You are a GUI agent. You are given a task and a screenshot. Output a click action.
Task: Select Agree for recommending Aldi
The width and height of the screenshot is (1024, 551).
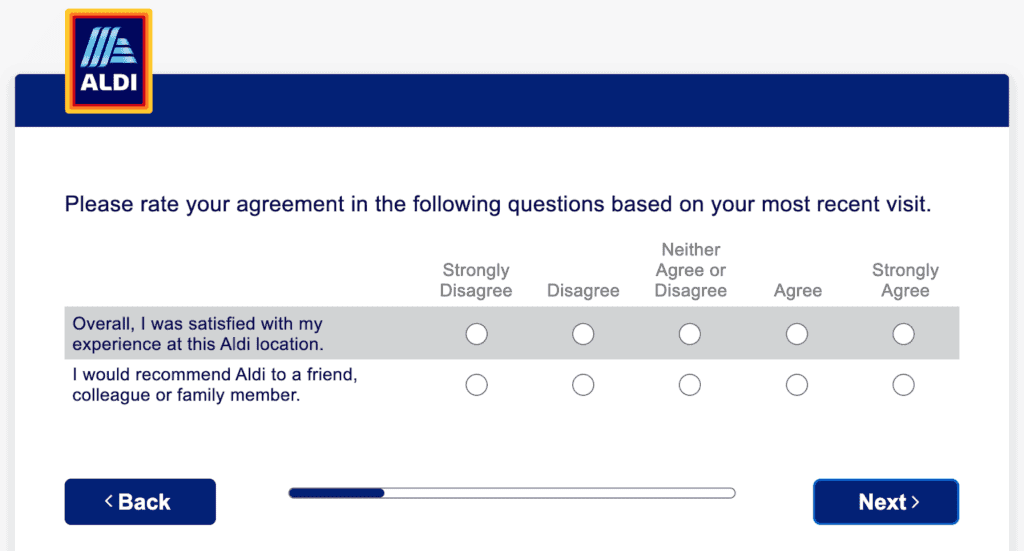click(797, 385)
